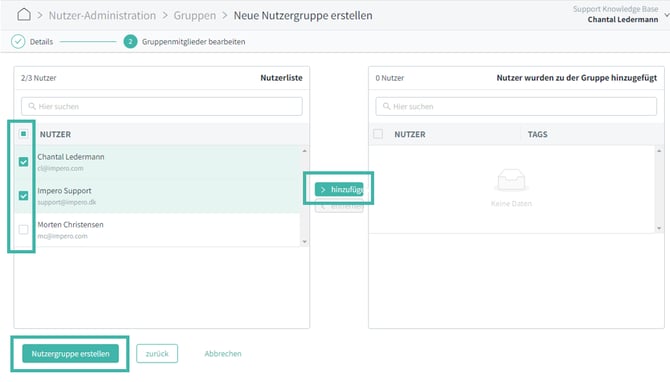Click search field in added users panel
The image size is (670, 382).
[x=516, y=106]
